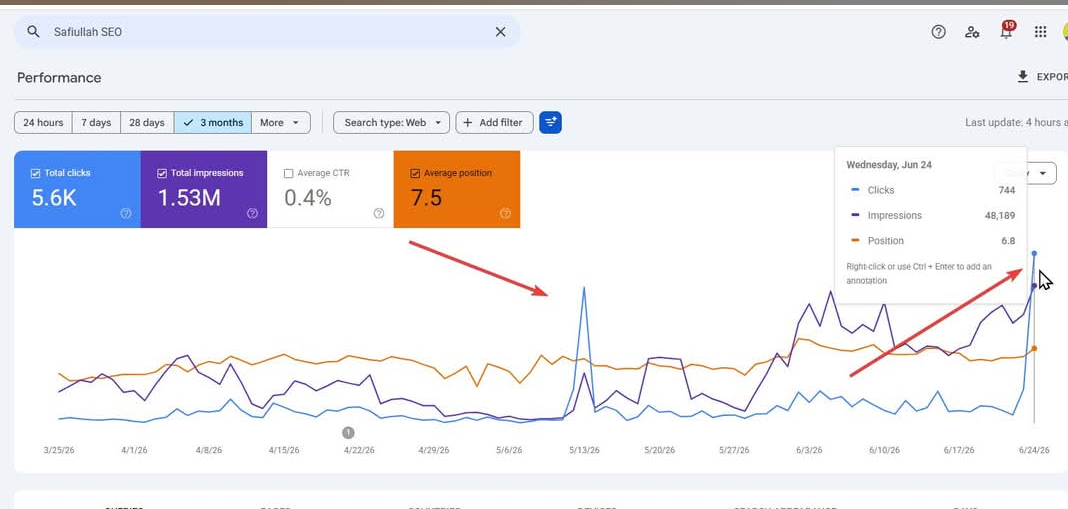Click the blue filter options icon
This screenshot has height=509, width=1068.
coord(550,123)
